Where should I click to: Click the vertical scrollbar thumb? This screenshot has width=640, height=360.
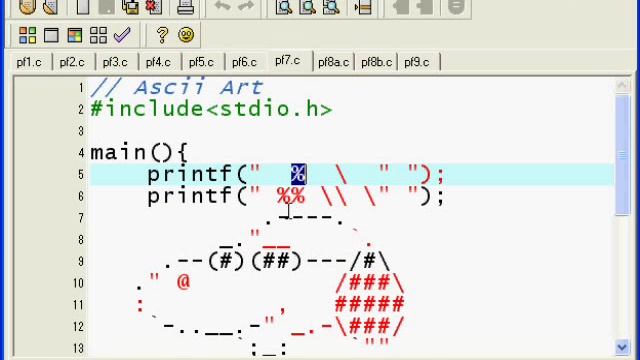(622, 155)
